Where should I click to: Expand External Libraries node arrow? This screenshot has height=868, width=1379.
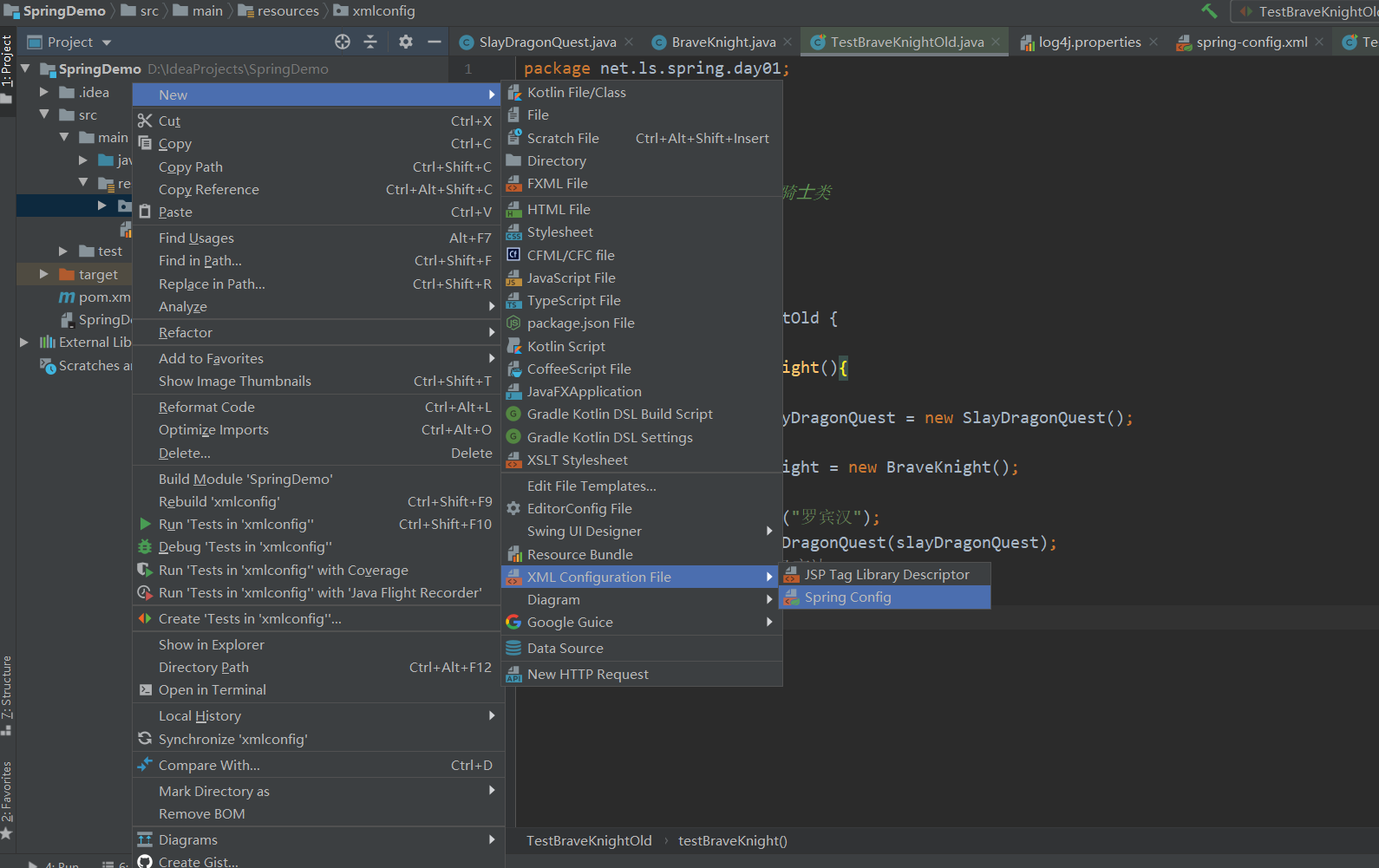(x=24, y=342)
